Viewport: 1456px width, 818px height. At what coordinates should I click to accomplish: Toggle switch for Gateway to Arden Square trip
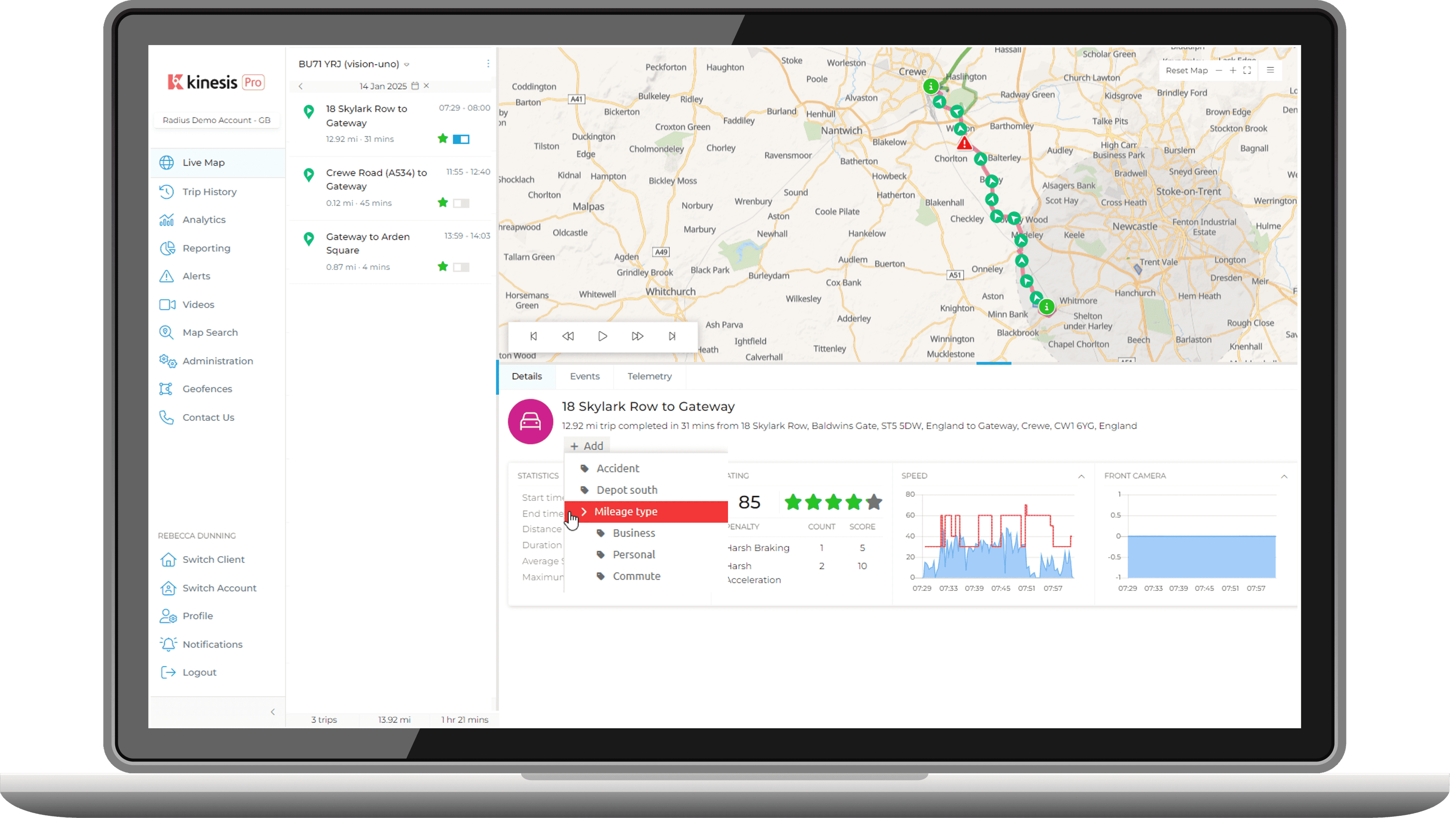point(461,267)
